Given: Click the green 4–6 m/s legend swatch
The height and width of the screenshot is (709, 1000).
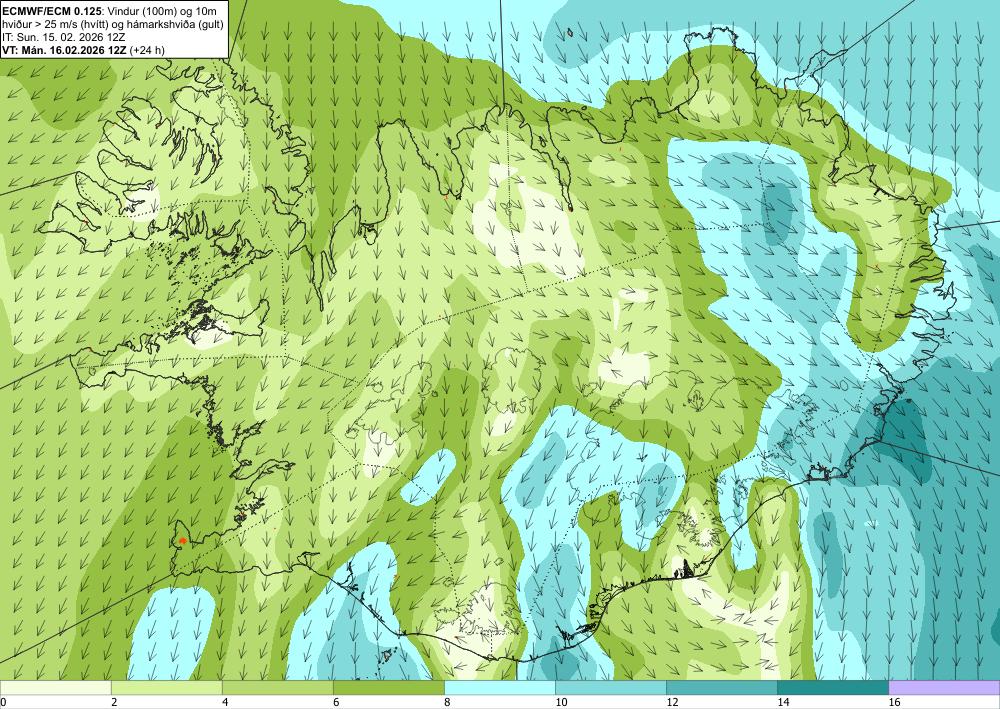Looking at the screenshot, I should click(278, 687).
